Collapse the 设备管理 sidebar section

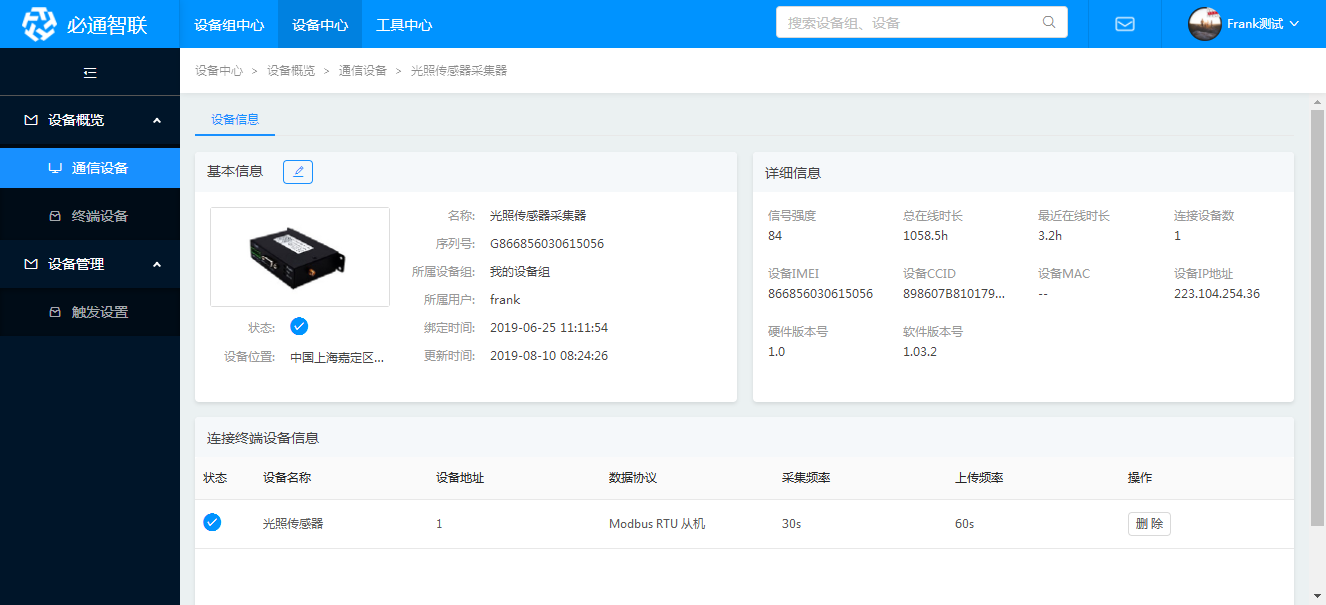click(157, 264)
